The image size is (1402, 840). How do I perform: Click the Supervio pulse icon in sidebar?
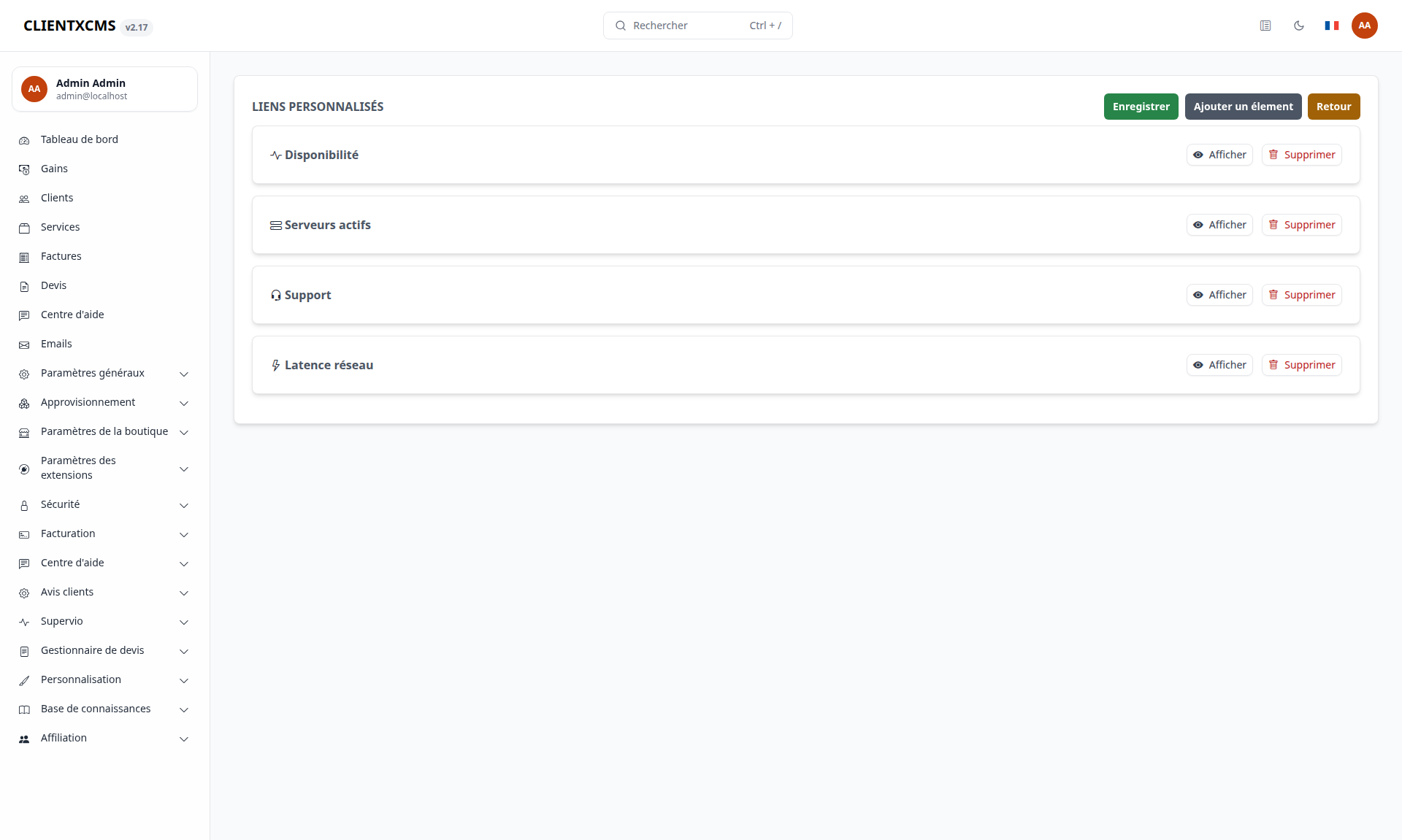[24, 622]
